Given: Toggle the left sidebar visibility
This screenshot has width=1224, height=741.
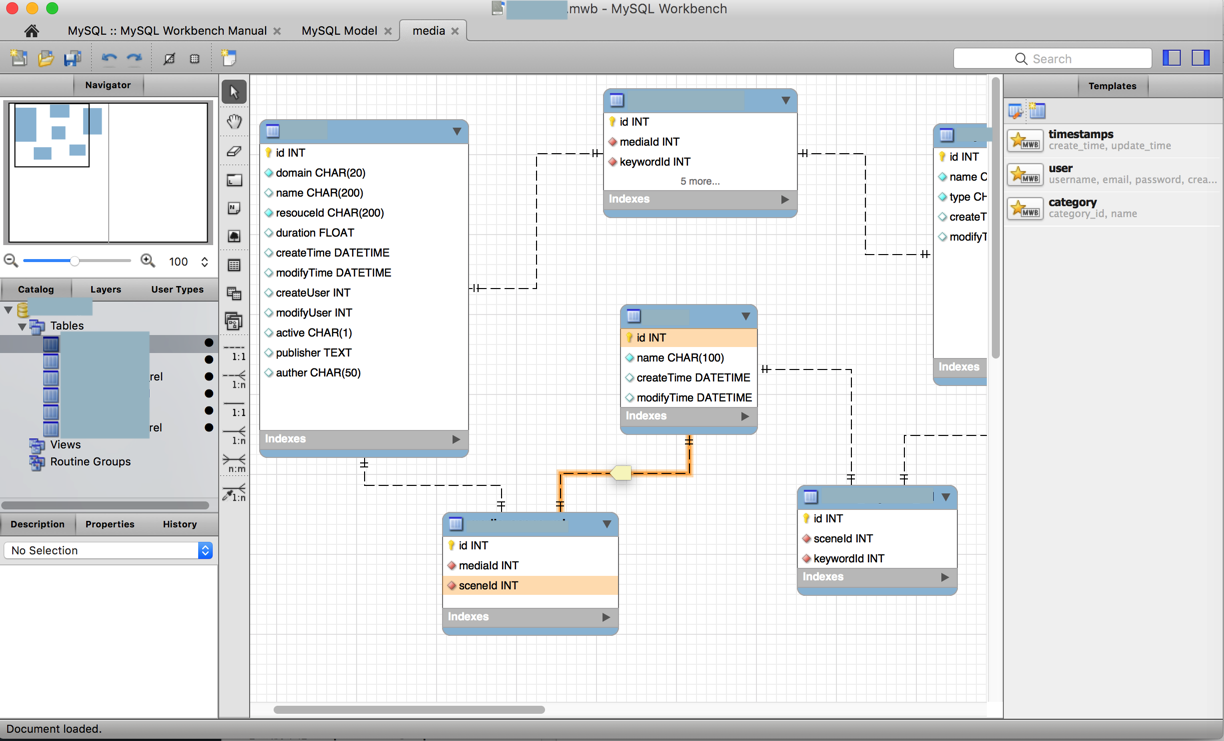Looking at the screenshot, I should [x=1172, y=58].
